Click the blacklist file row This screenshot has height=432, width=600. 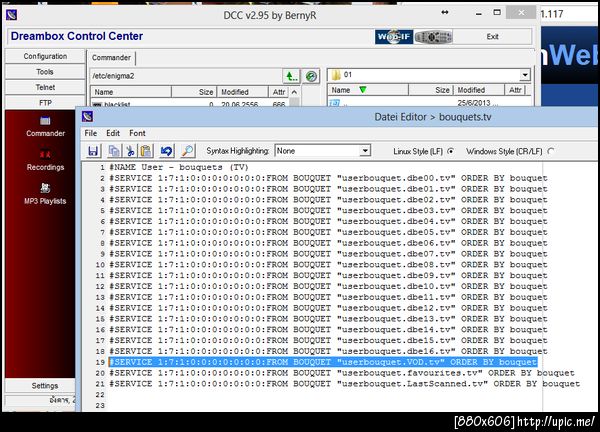tap(189, 104)
